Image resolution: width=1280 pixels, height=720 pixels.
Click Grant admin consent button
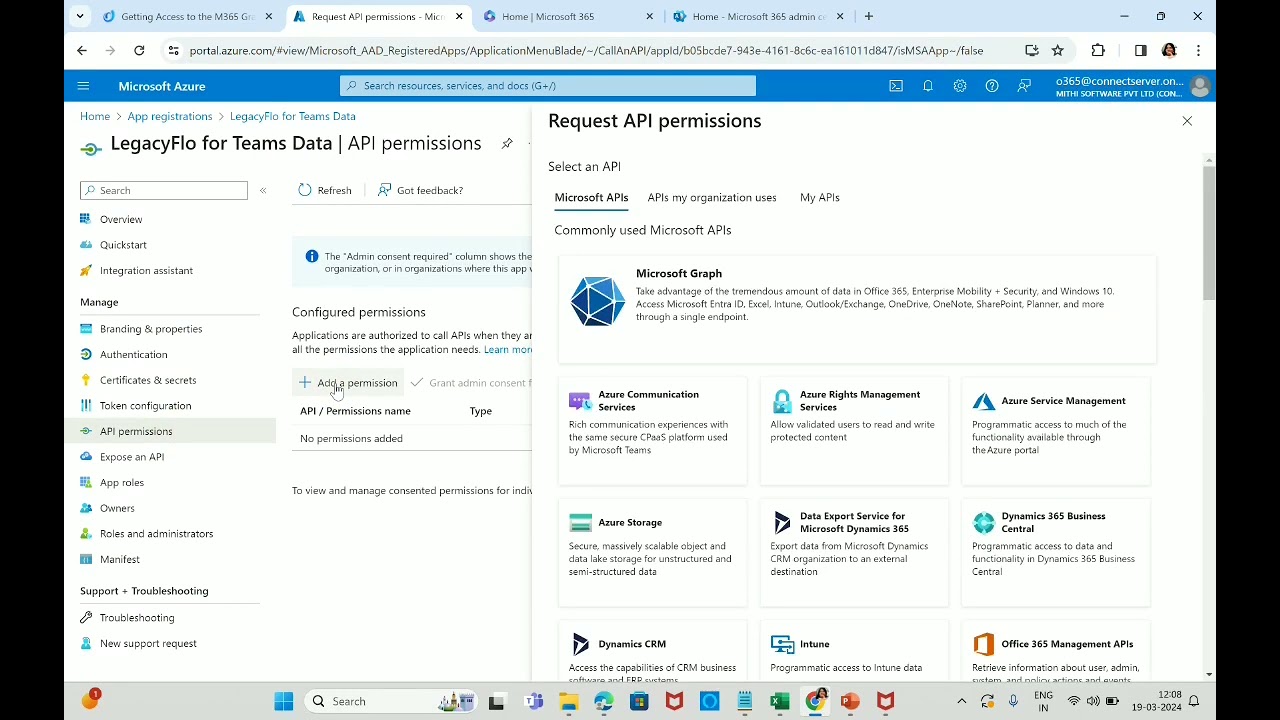pos(470,383)
